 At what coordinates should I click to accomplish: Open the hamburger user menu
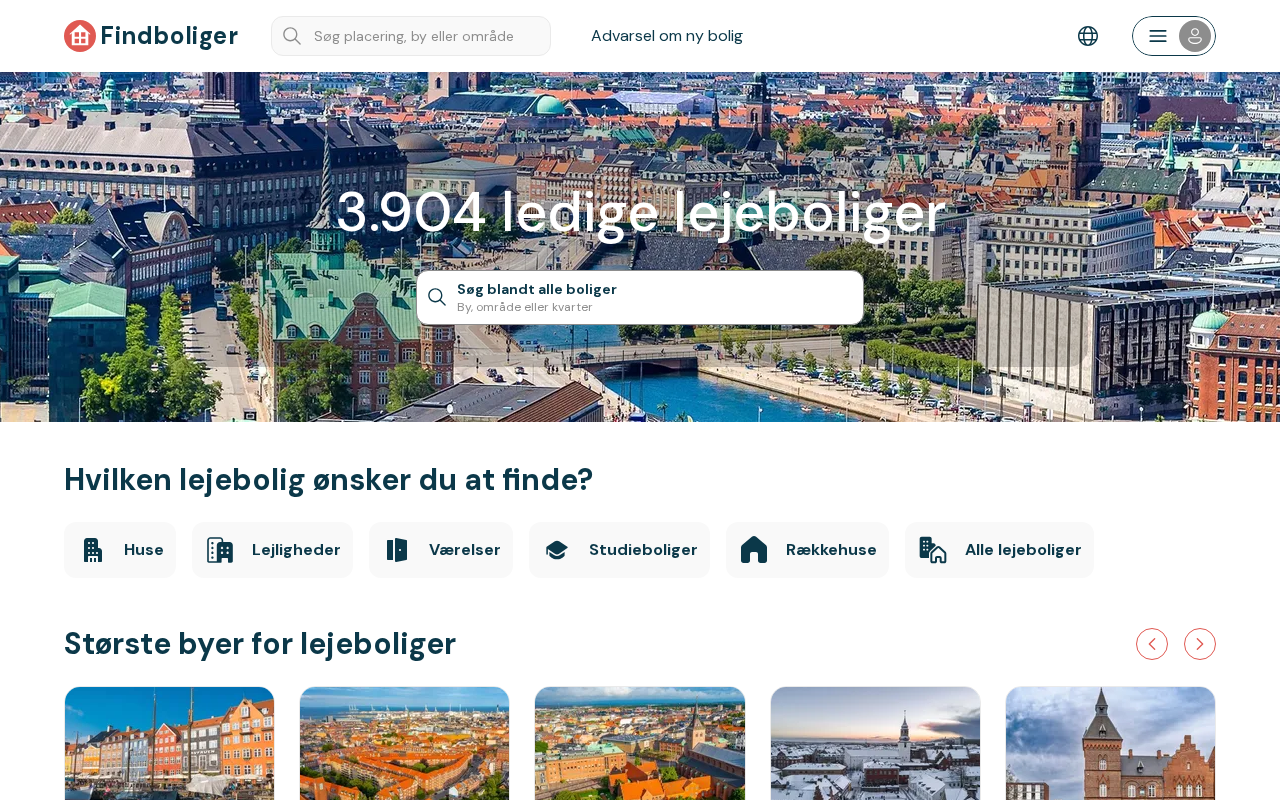[x=1158, y=36]
